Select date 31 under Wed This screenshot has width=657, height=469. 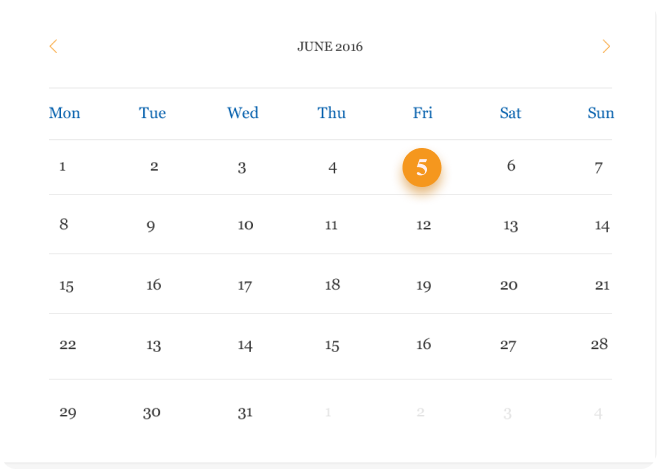(245, 413)
